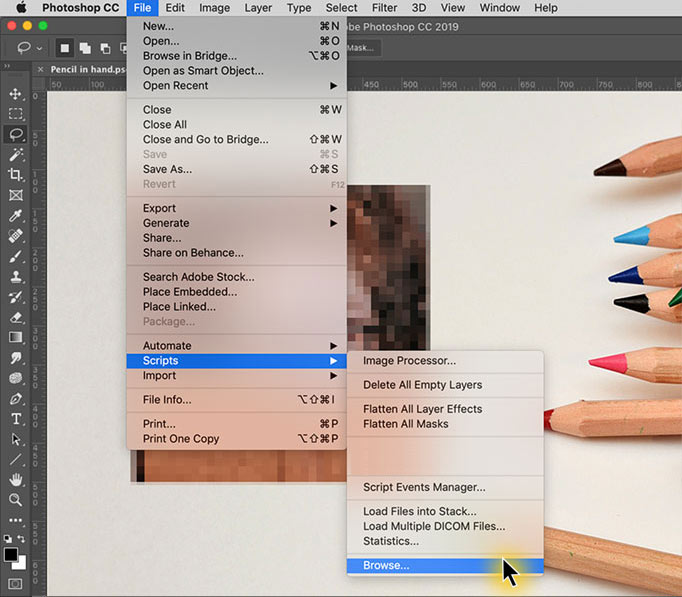Expand the highlighted Scripts submenu
The image size is (682, 597).
tap(237, 360)
